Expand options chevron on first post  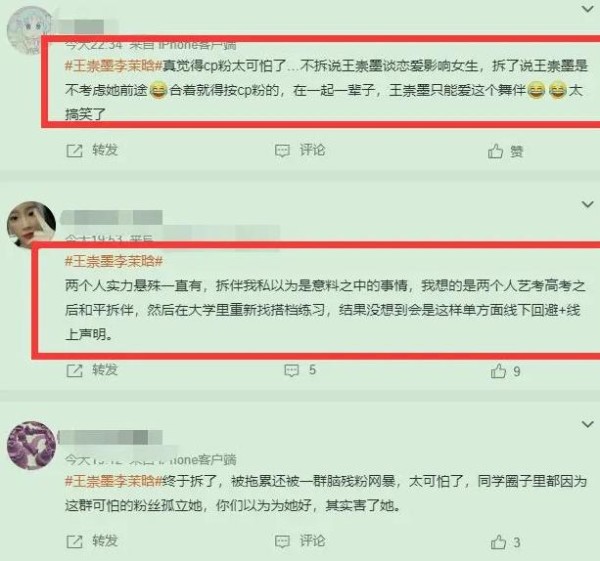click(587, 8)
